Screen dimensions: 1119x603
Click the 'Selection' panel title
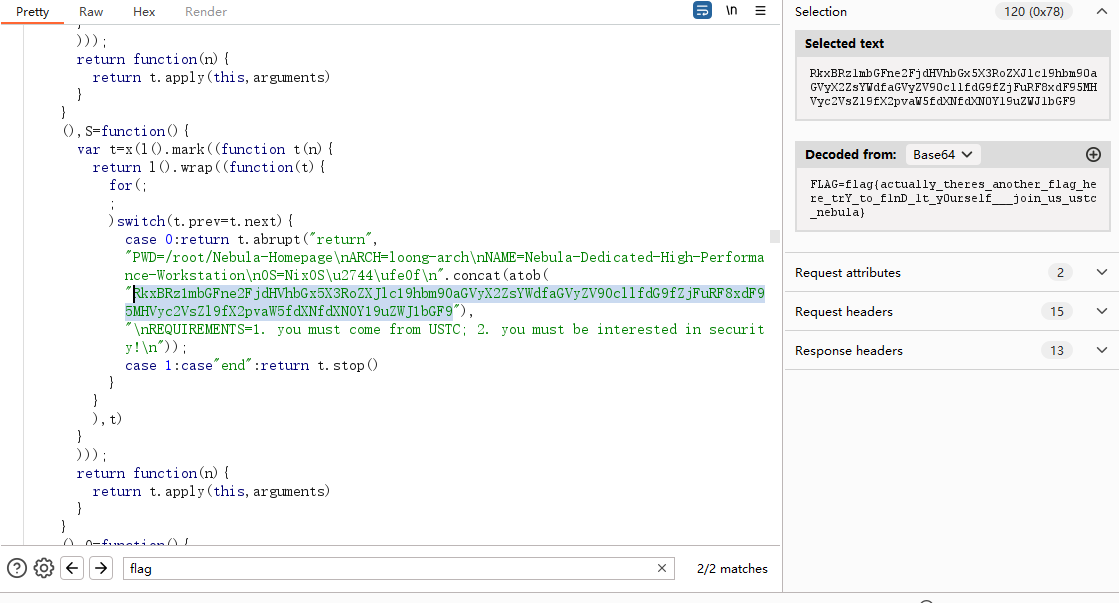[x=821, y=11]
